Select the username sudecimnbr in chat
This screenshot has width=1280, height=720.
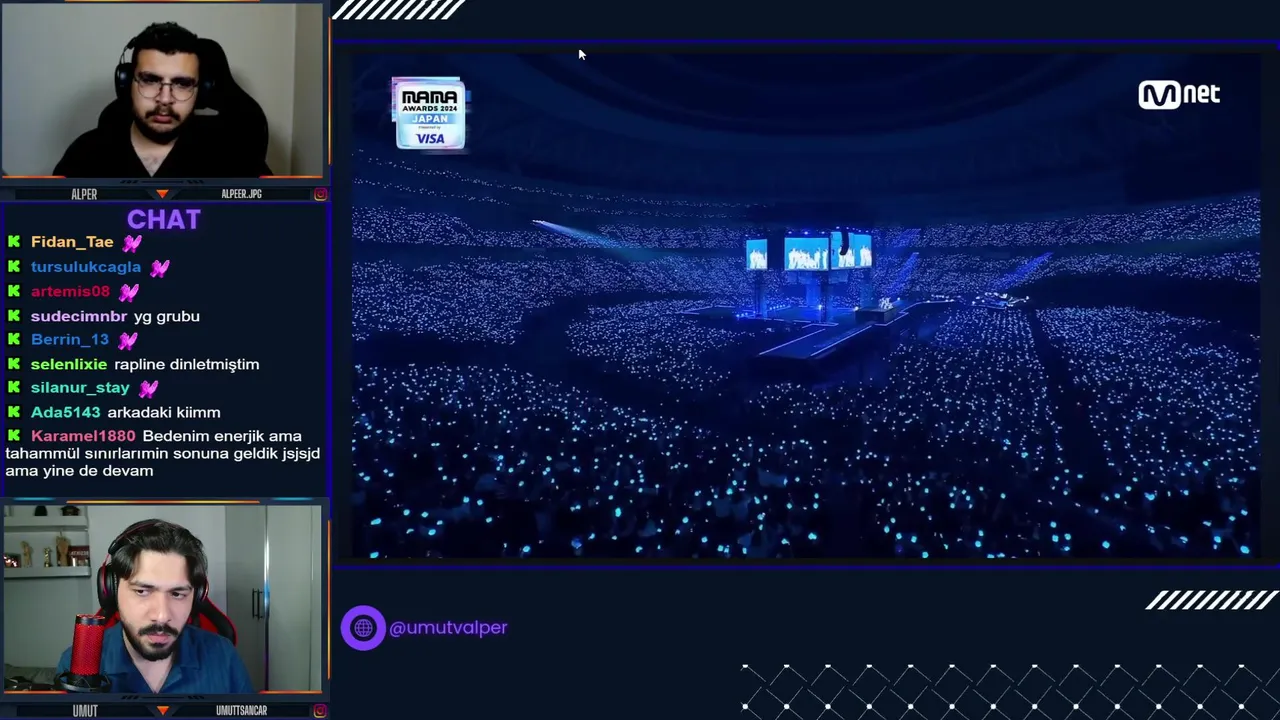[x=79, y=316]
